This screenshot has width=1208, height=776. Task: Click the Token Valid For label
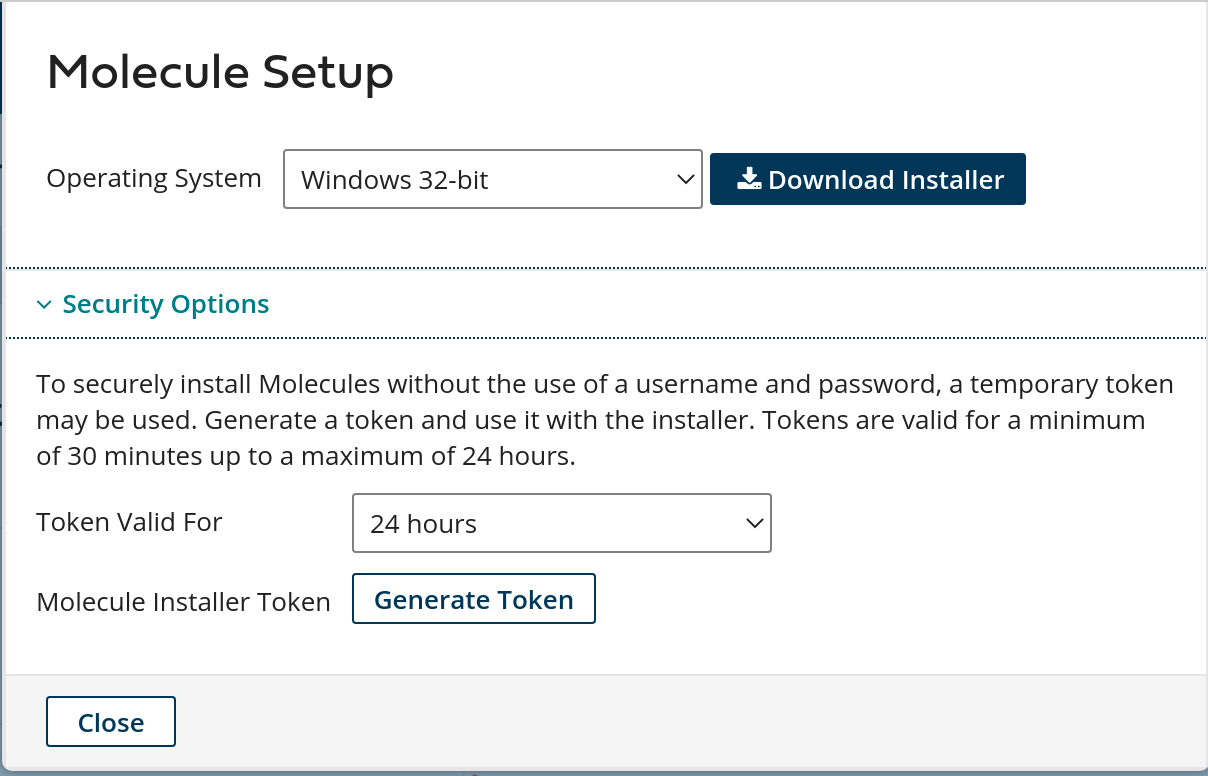[x=129, y=522]
